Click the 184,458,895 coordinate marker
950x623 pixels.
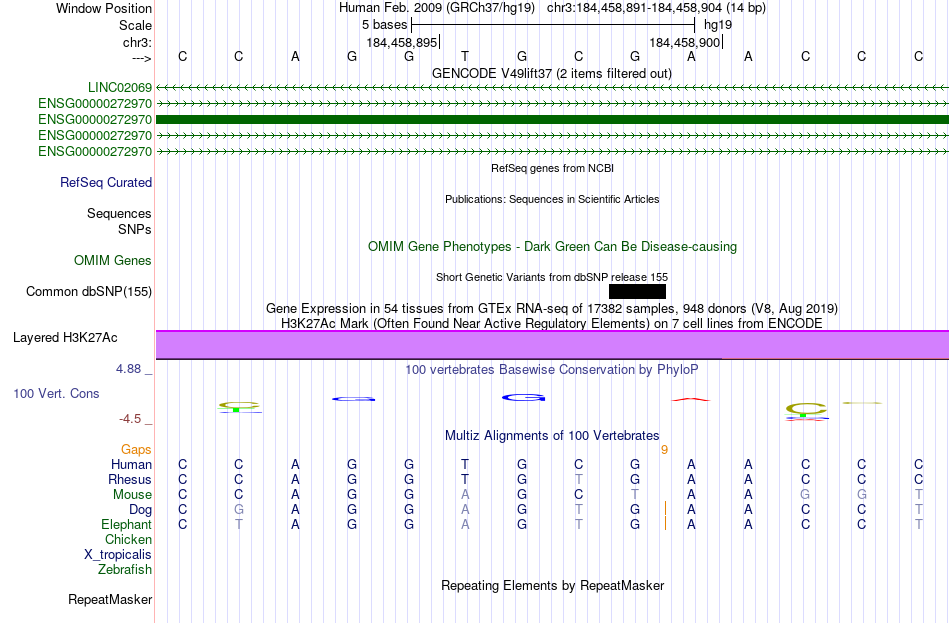tap(402, 42)
